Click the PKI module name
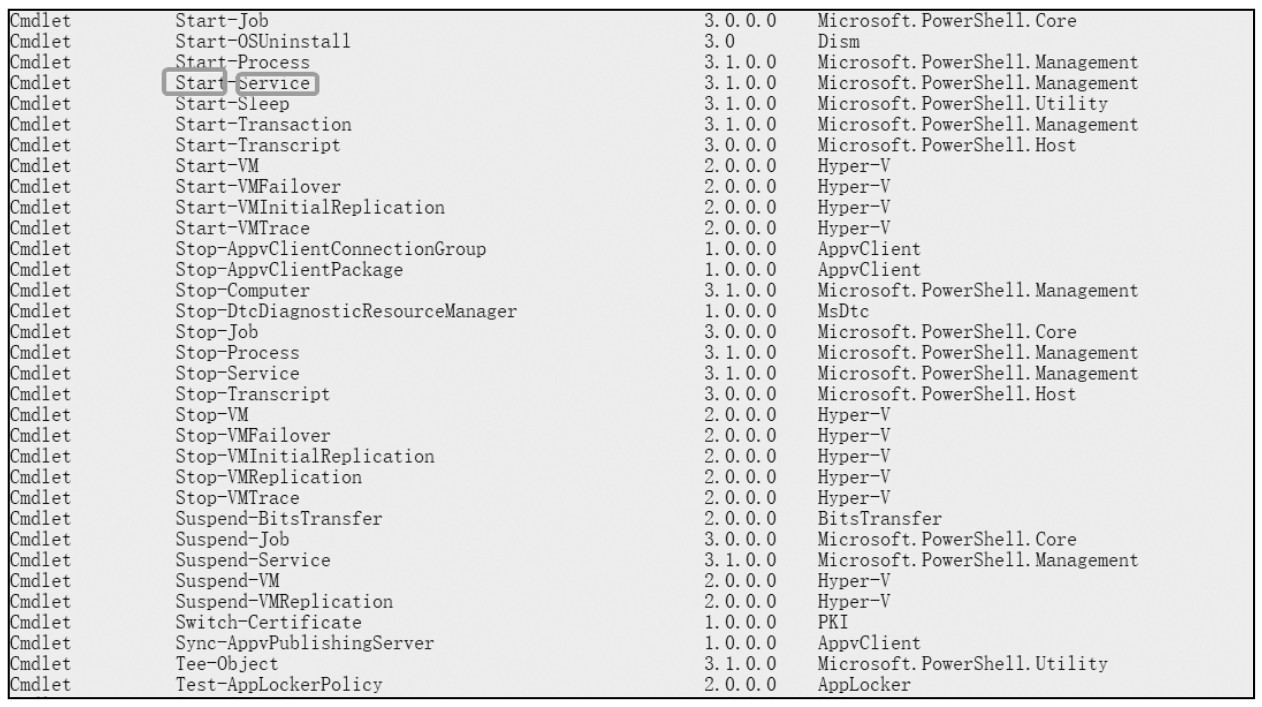 [832, 623]
